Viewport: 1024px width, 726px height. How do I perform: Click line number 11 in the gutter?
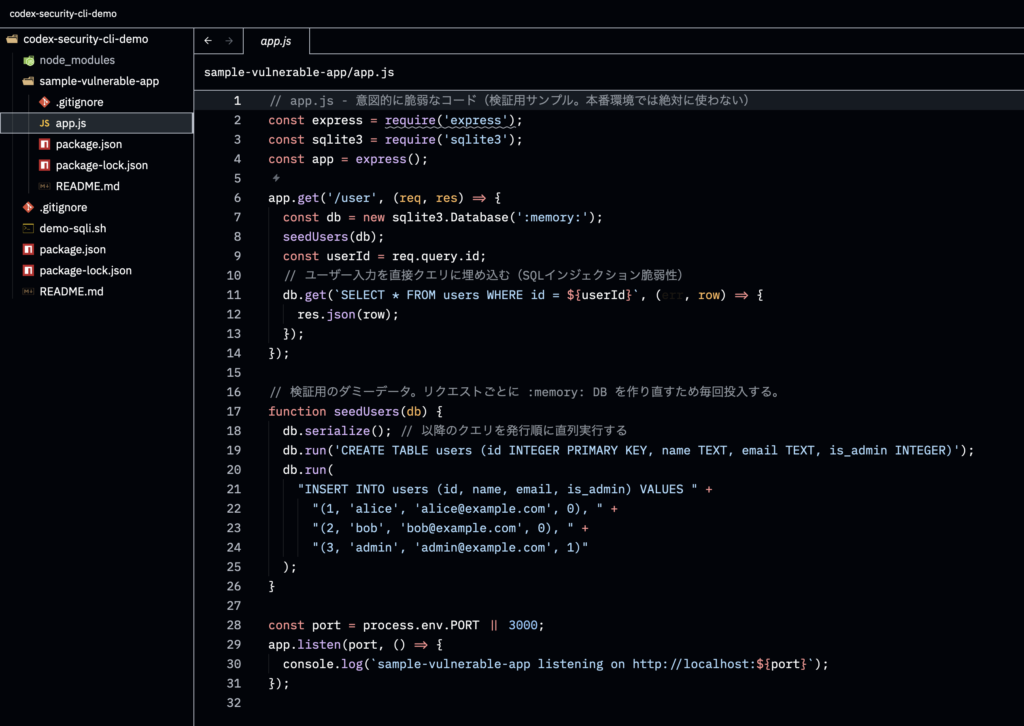pos(234,295)
